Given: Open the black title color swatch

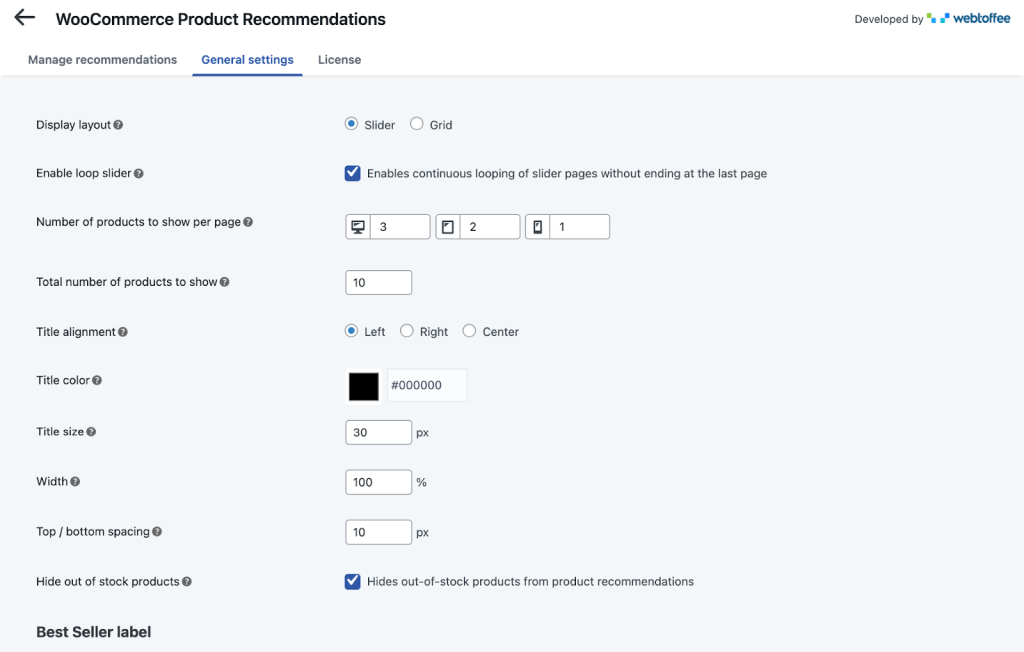Looking at the screenshot, I should tap(364, 386).
